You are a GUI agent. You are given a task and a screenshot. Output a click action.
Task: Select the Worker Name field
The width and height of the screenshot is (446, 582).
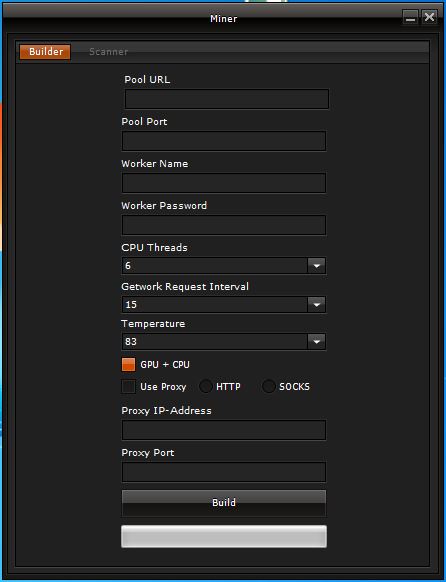pos(224,183)
